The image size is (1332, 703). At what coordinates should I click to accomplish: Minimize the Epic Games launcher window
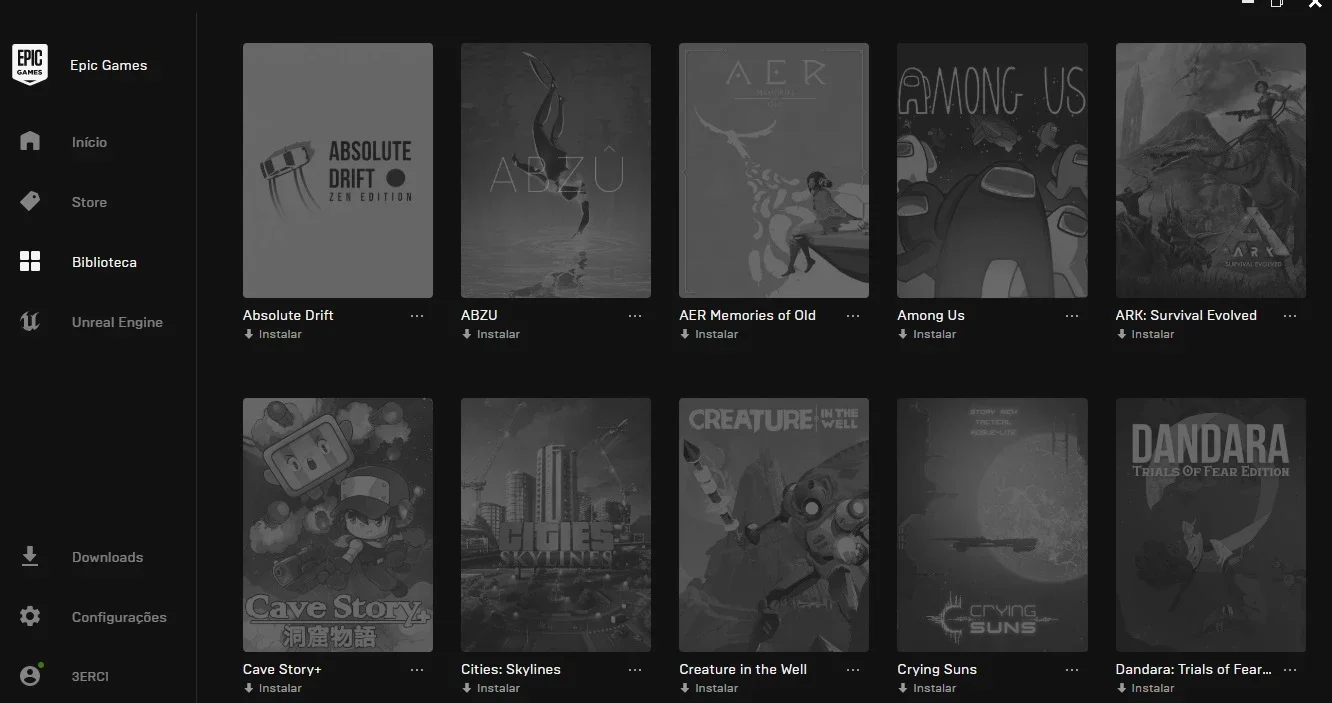click(x=1247, y=4)
